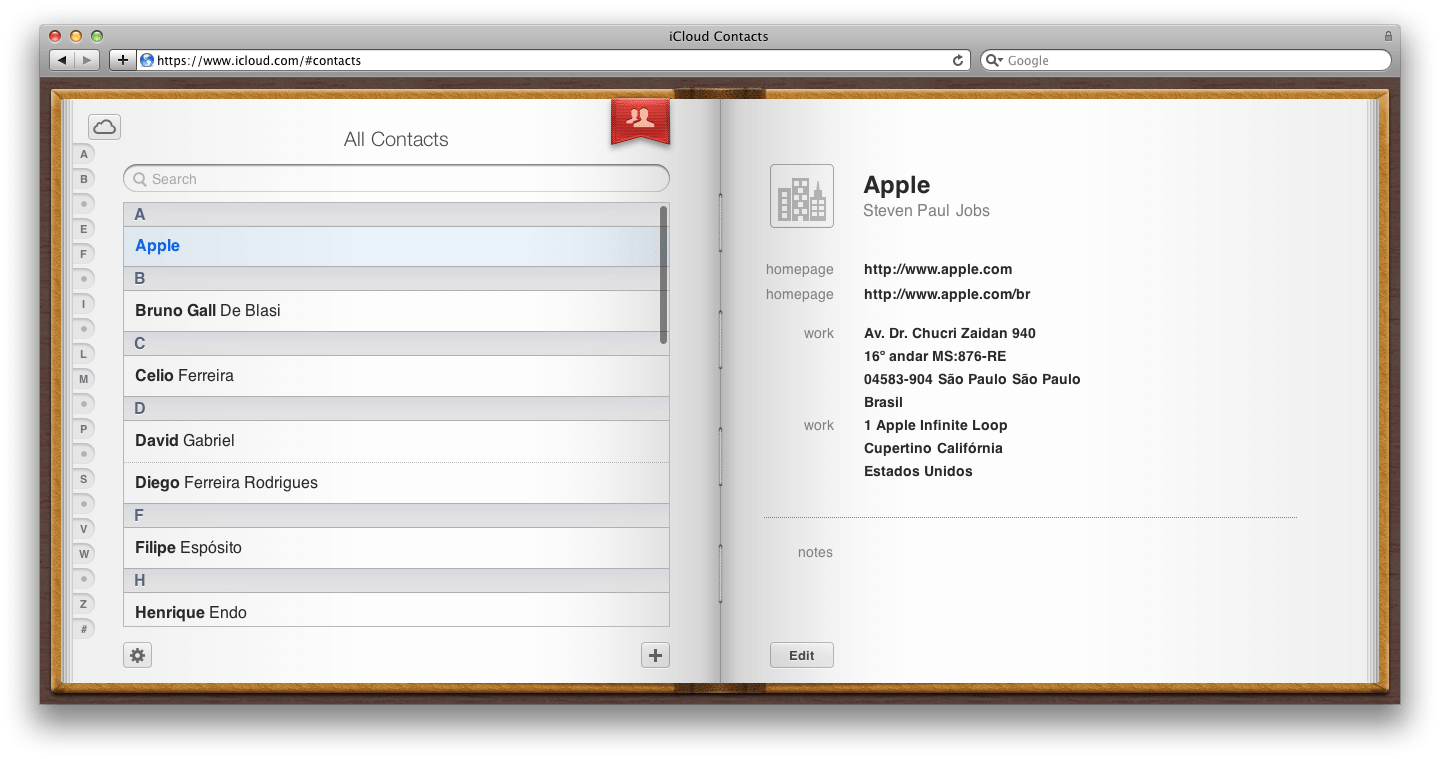Select contact Henrique Endo
This screenshot has height=759, width=1440.
(x=396, y=610)
